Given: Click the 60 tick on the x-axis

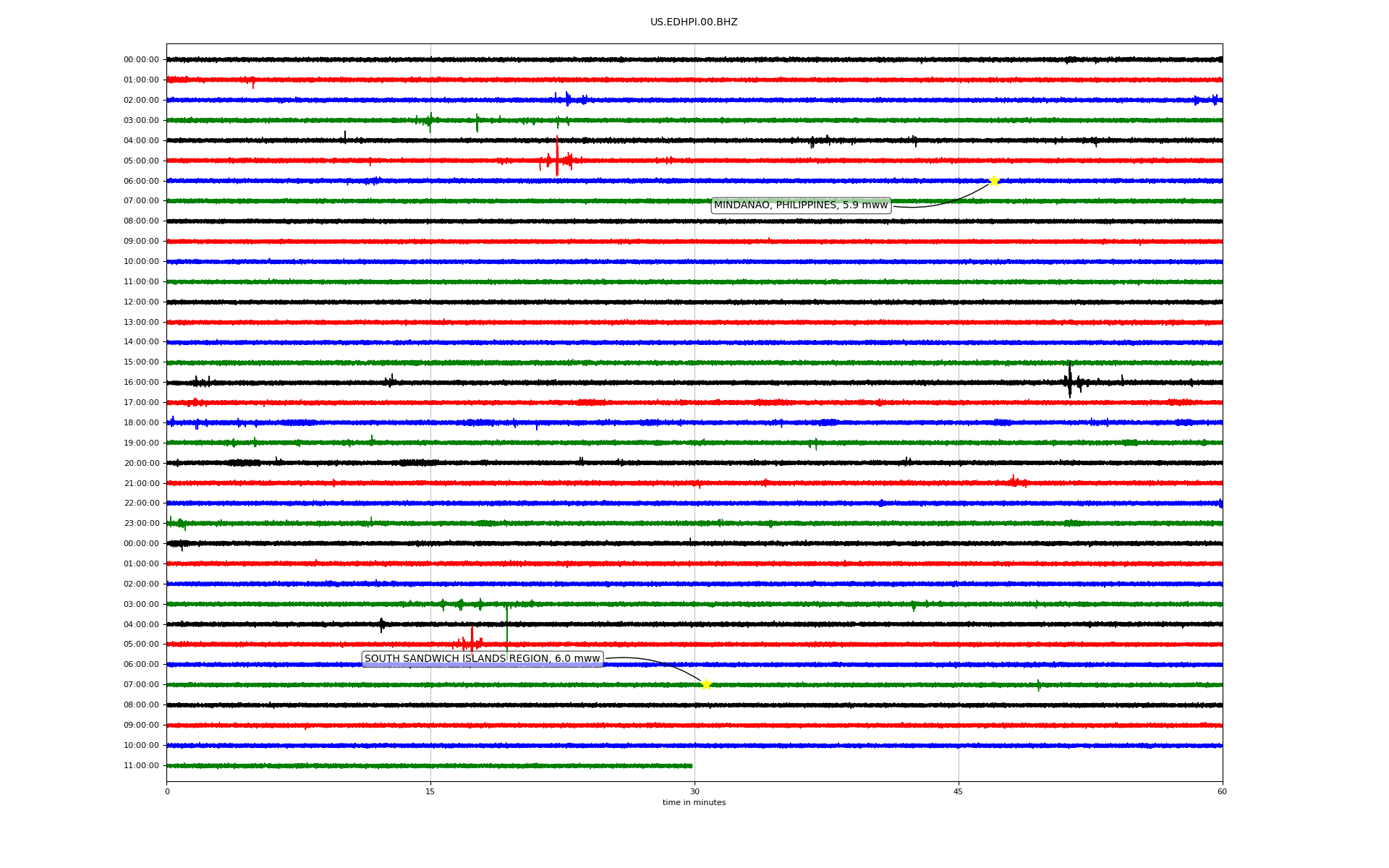Looking at the screenshot, I should 1222,791.
